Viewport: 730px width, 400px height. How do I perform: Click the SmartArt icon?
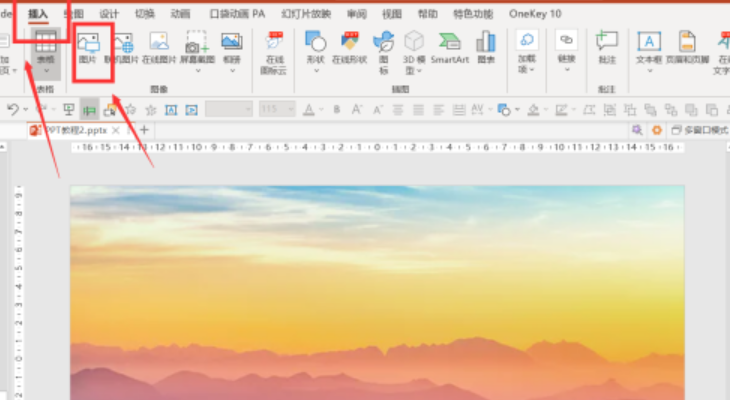pyautogui.click(x=449, y=47)
